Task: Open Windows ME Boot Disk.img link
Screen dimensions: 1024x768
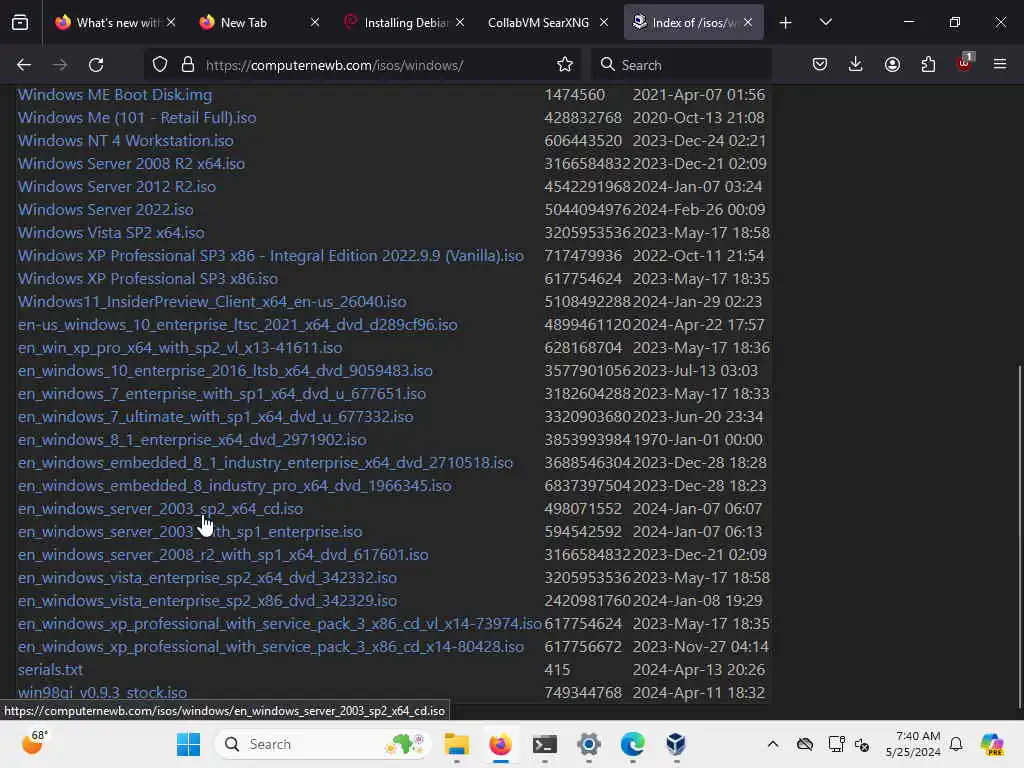Action: tap(115, 95)
